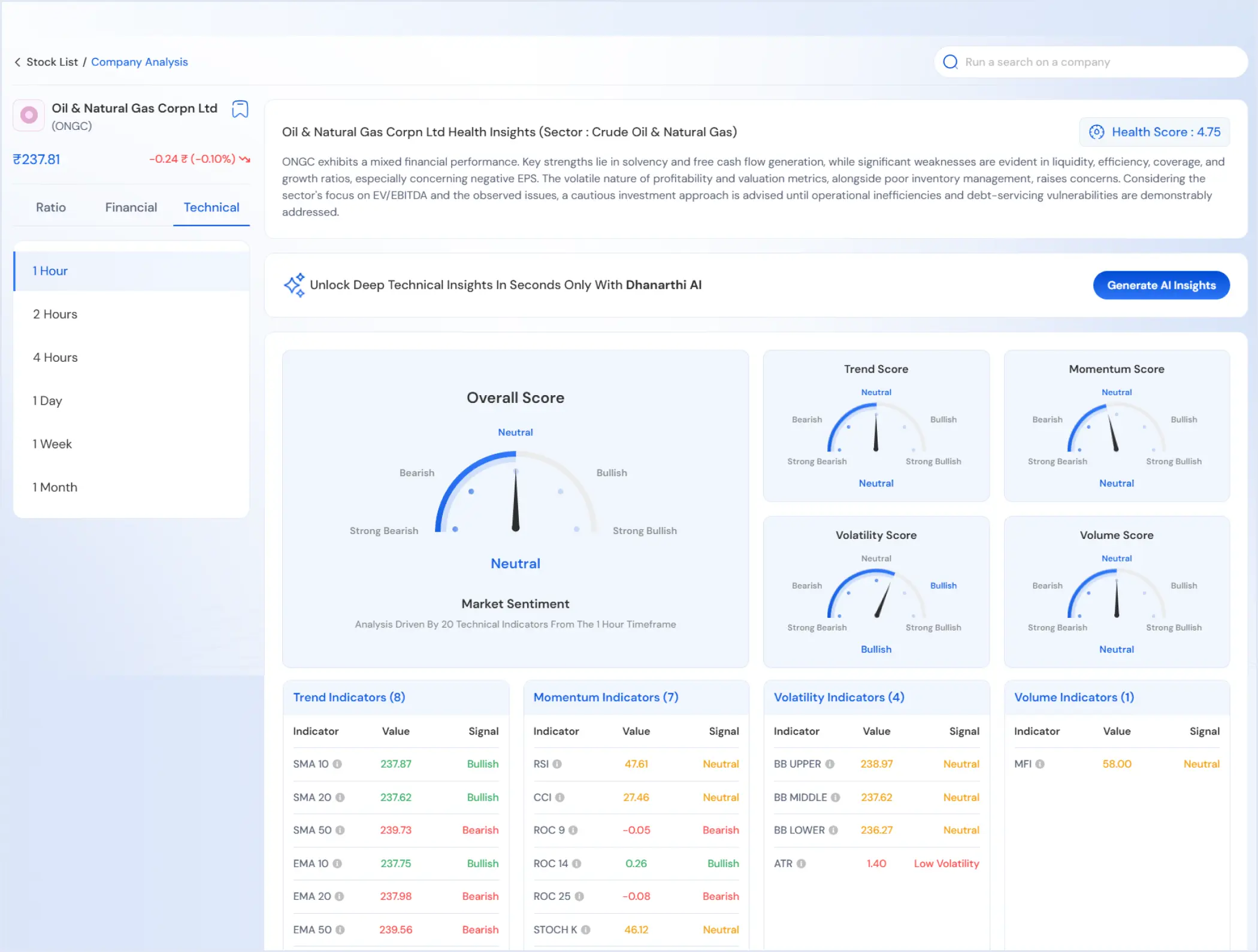The image size is (1258, 952).
Task: Click the BB LOWER info icon
Action: point(833,830)
